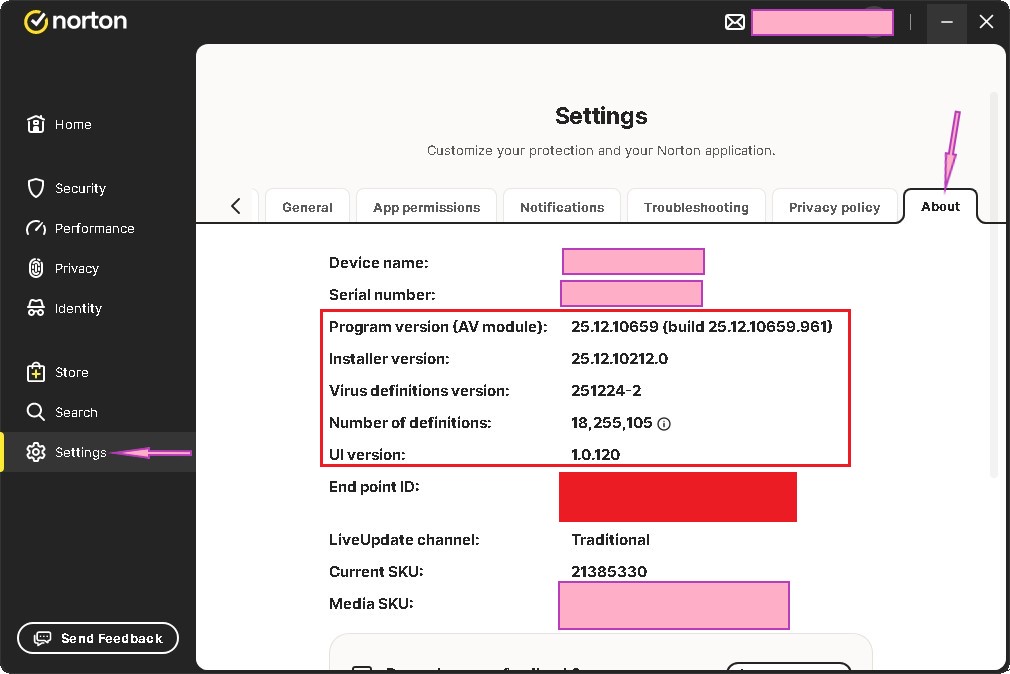Open the Troubleshooting tab
This screenshot has height=674, width=1010.
(x=696, y=207)
